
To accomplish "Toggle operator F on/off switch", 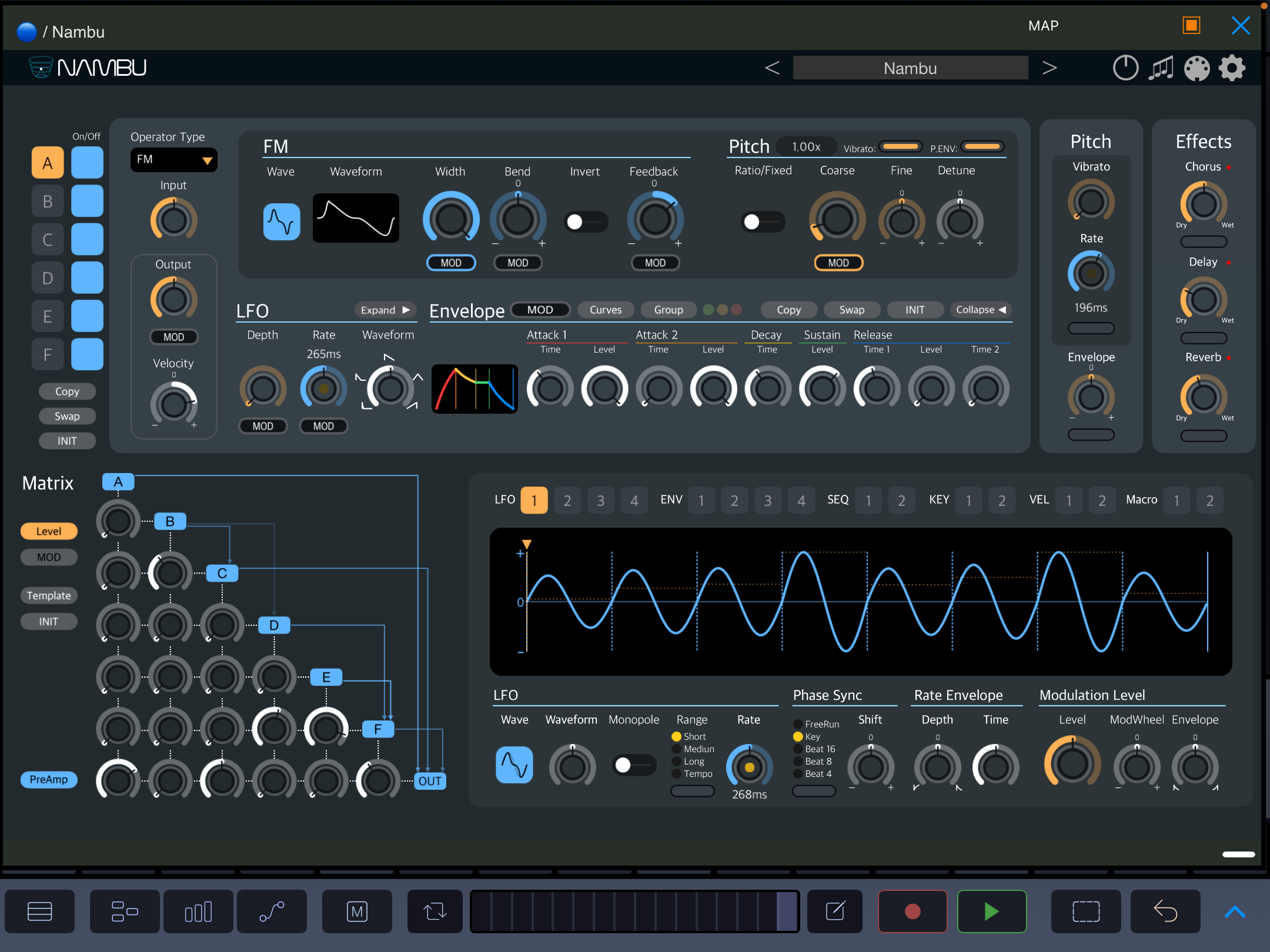I will (87, 354).
